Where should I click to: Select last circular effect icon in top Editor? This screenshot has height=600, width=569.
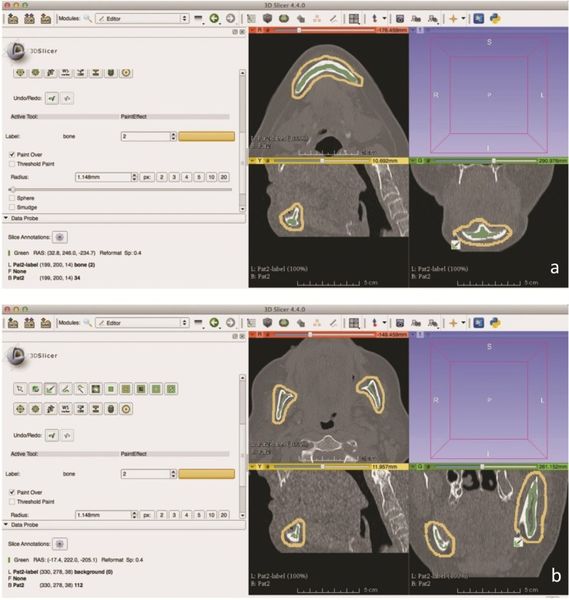(126, 72)
